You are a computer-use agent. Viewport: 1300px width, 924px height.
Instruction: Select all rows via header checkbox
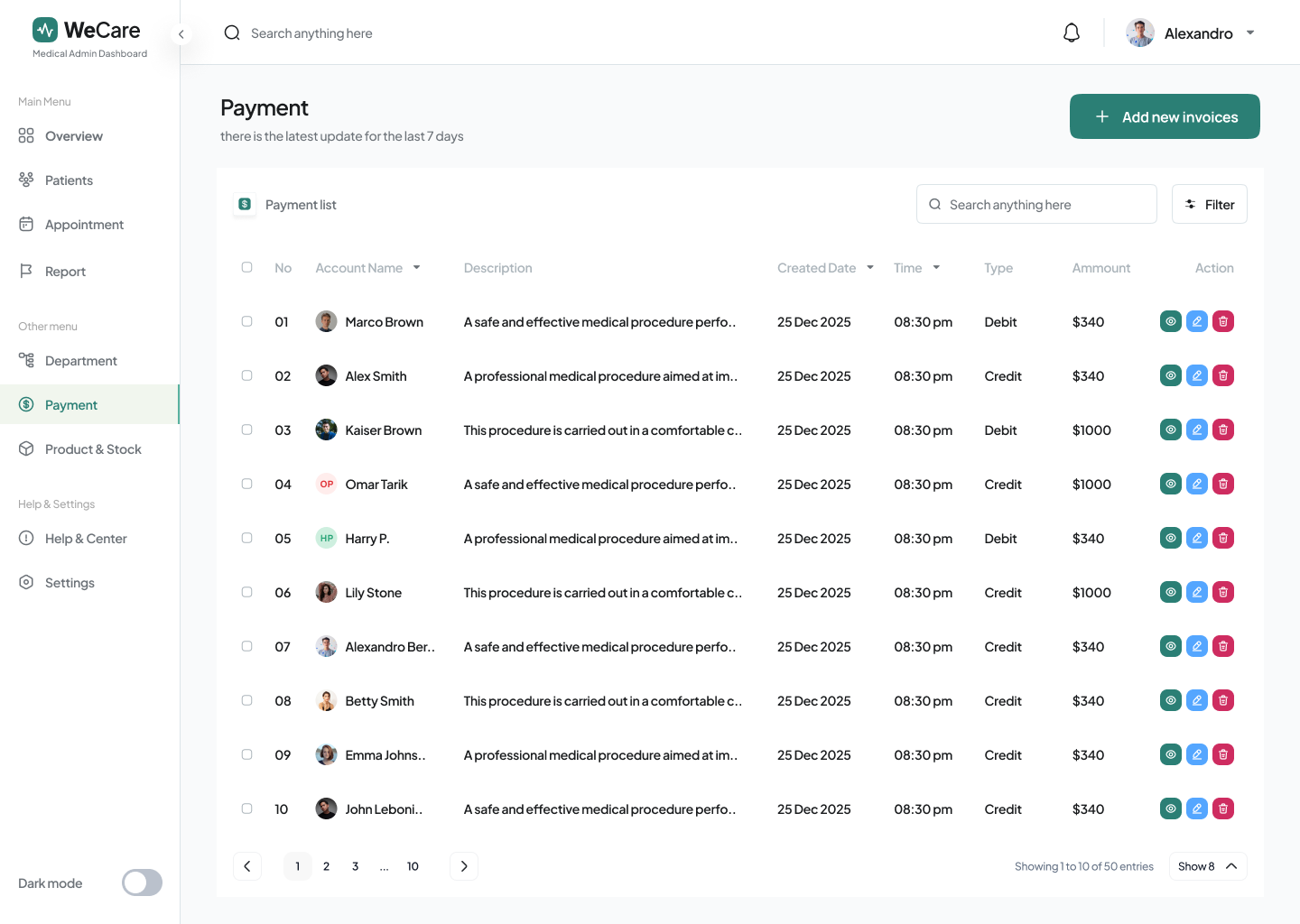pyautogui.click(x=246, y=267)
